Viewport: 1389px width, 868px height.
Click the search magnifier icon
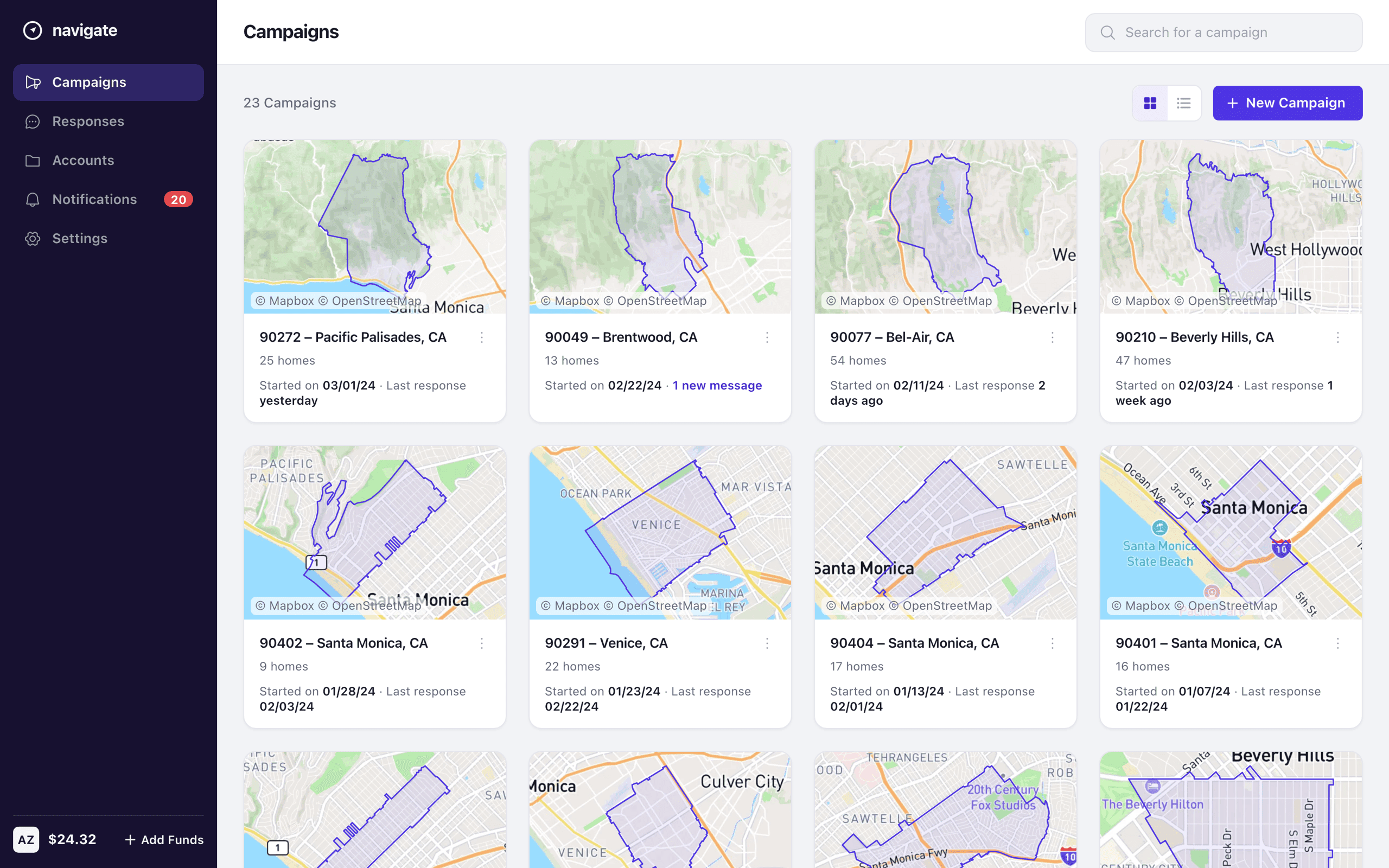click(x=1108, y=33)
